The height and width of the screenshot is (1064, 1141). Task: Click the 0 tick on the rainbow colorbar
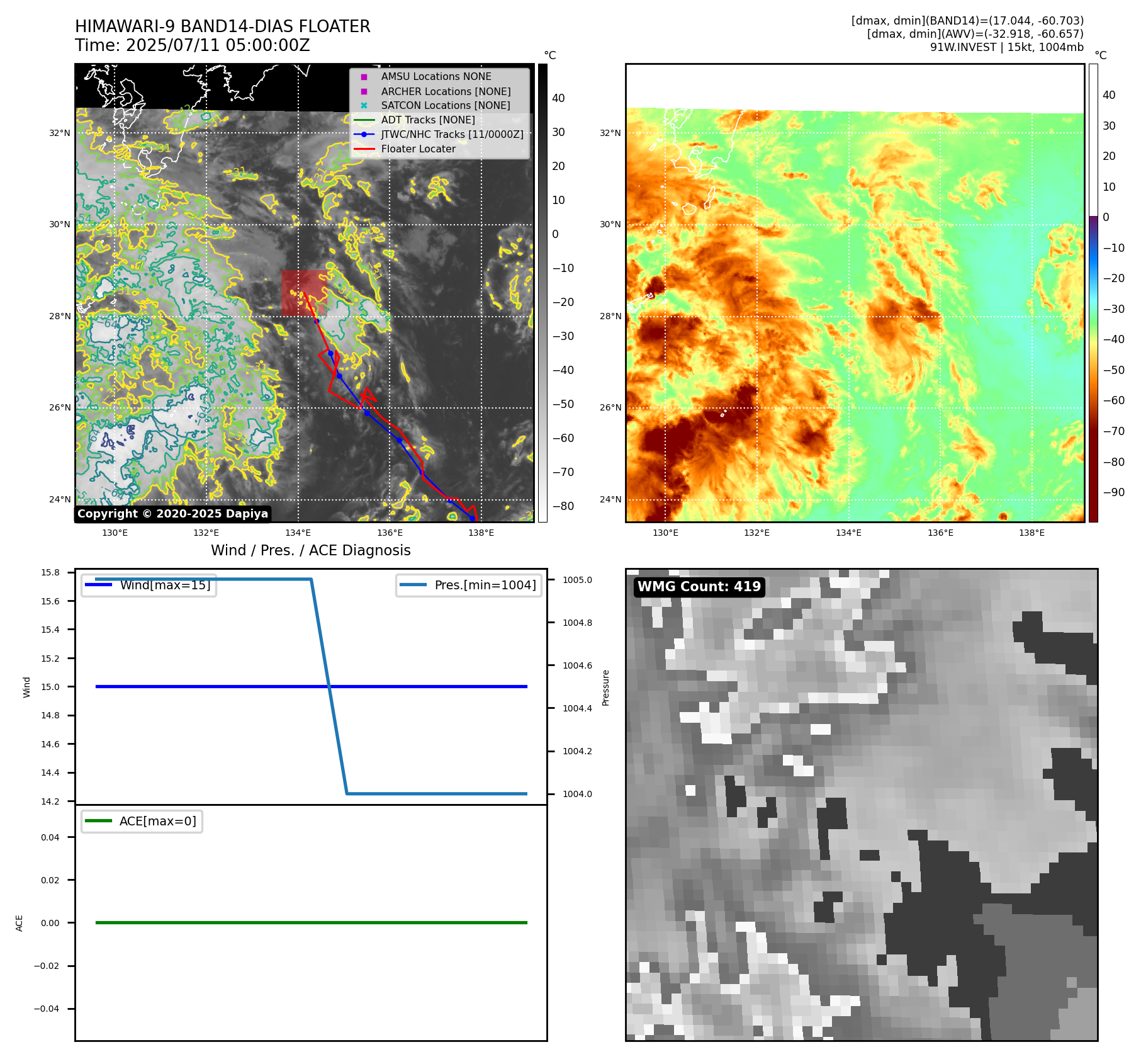[1106, 217]
